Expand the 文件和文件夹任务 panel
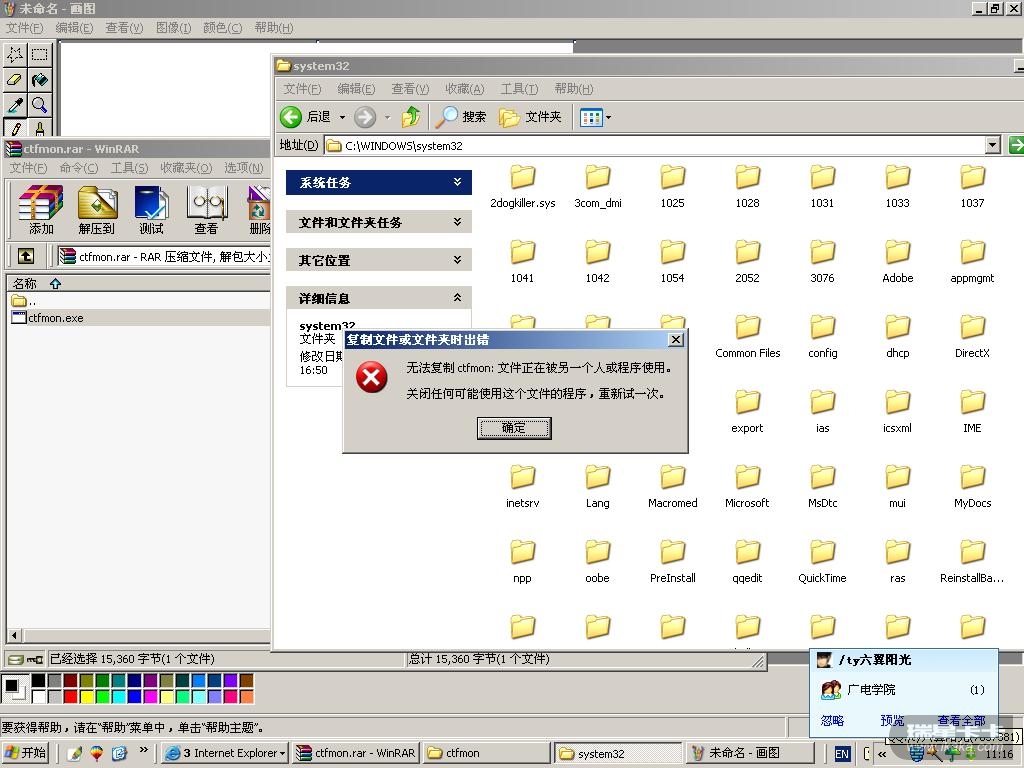The height and width of the screenshot is (768, 1024). [457, 222]
